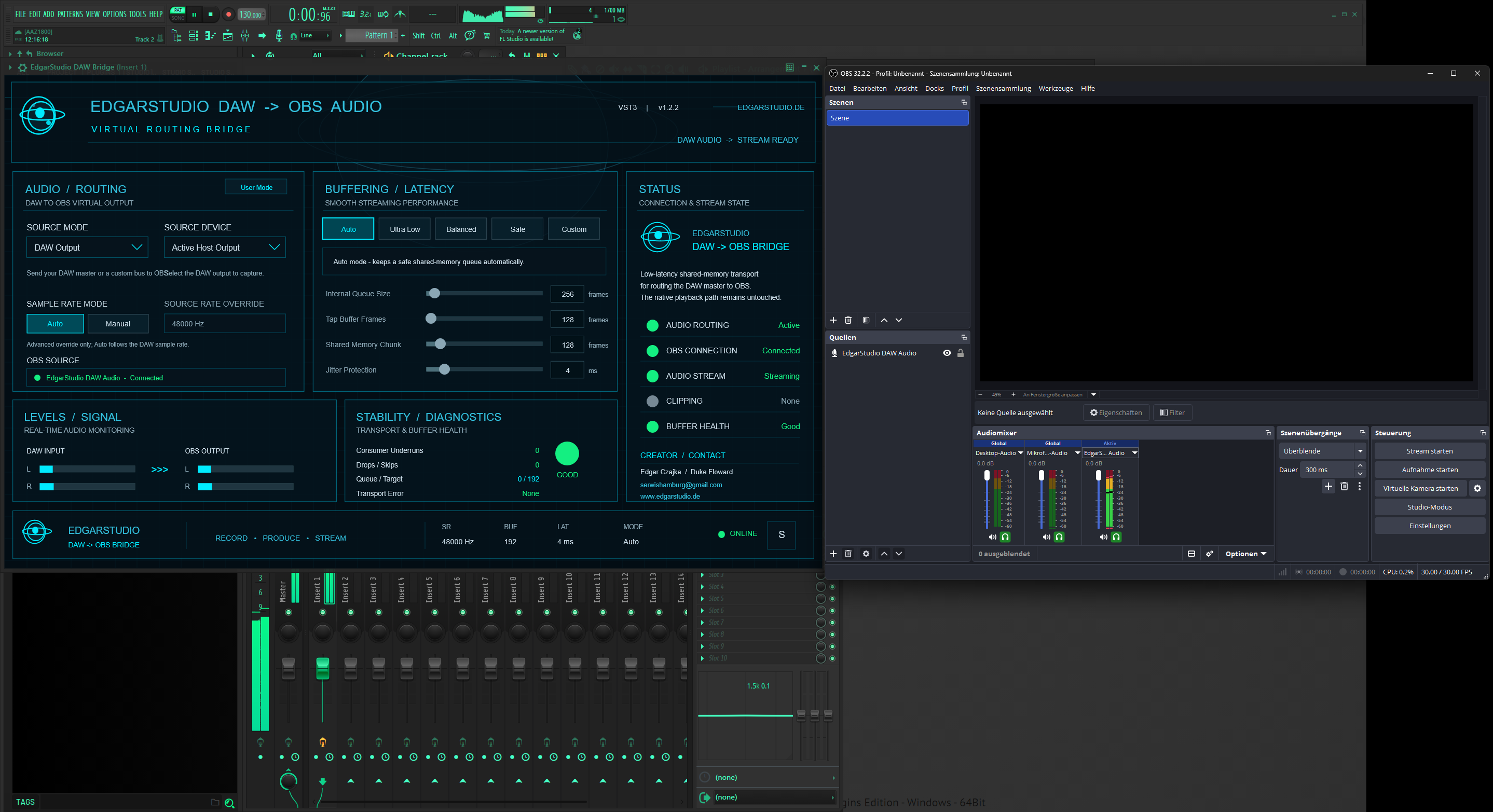Viewport: 1493px width, 812px height.
Task: Set Sample Rate Mode to Auto
Action: click(x=55, y=323)
